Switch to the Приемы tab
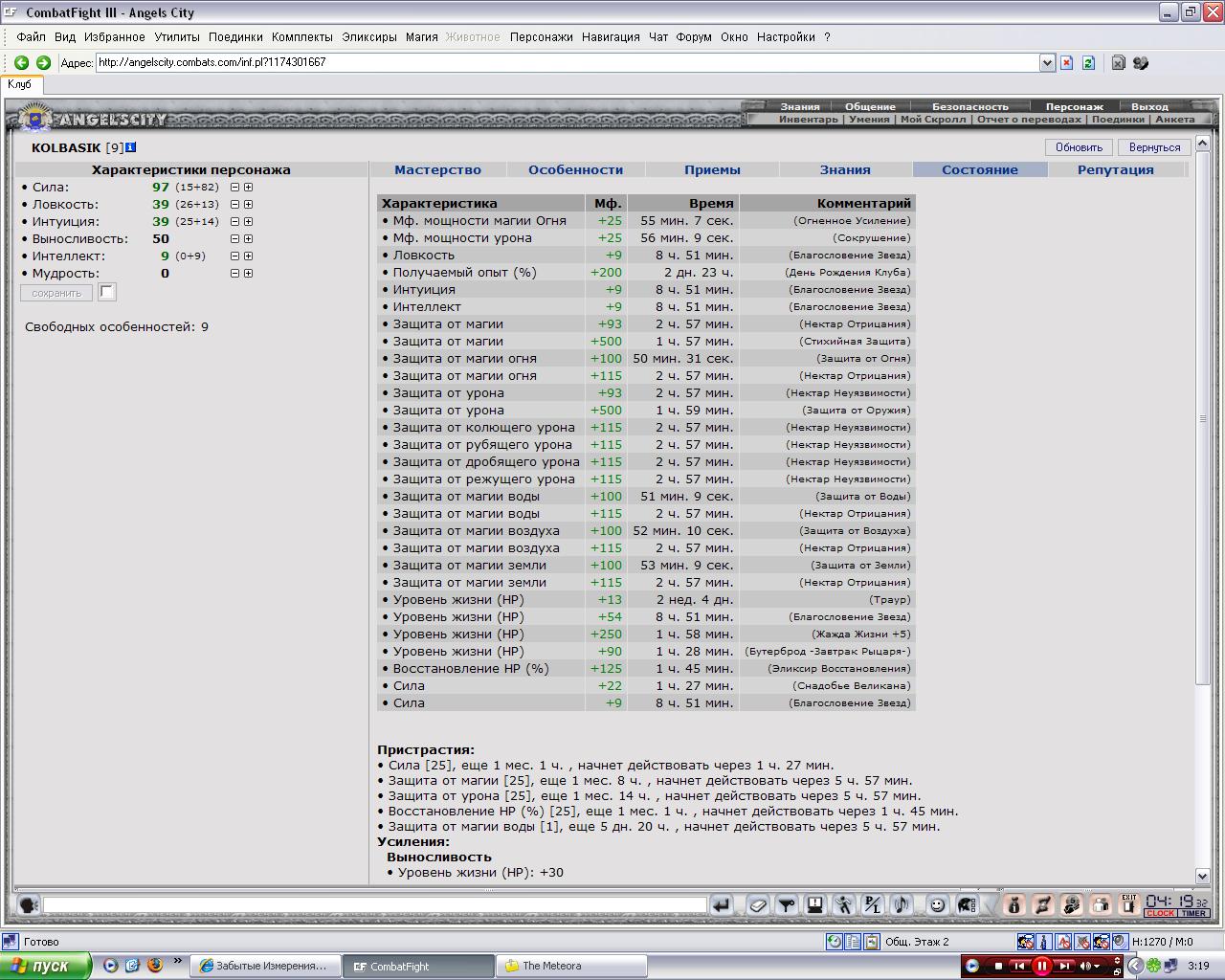The width and height of the screenshot is (1225, 980). (712, 170)
